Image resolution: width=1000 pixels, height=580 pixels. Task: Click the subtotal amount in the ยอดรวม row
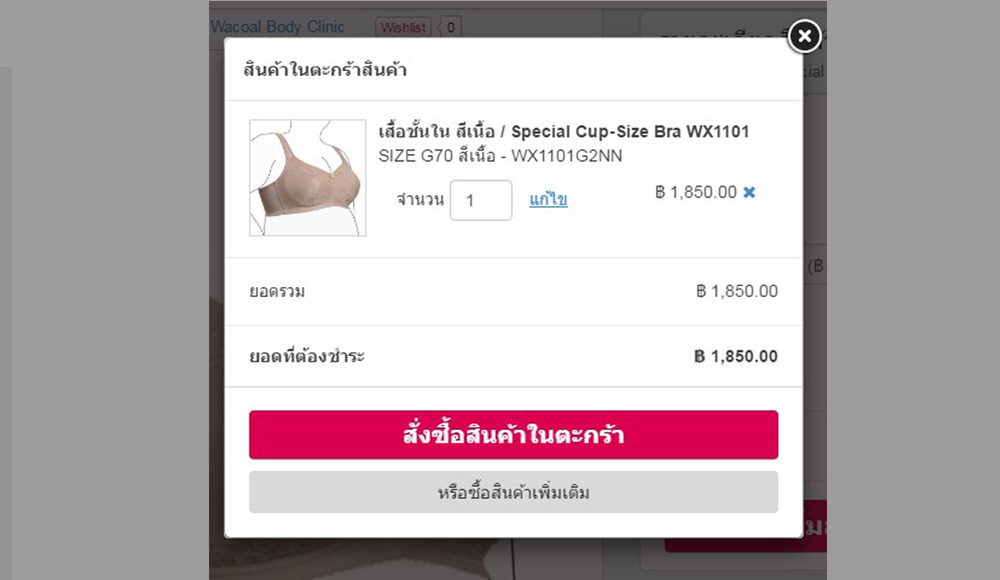[x=737, y=292]
